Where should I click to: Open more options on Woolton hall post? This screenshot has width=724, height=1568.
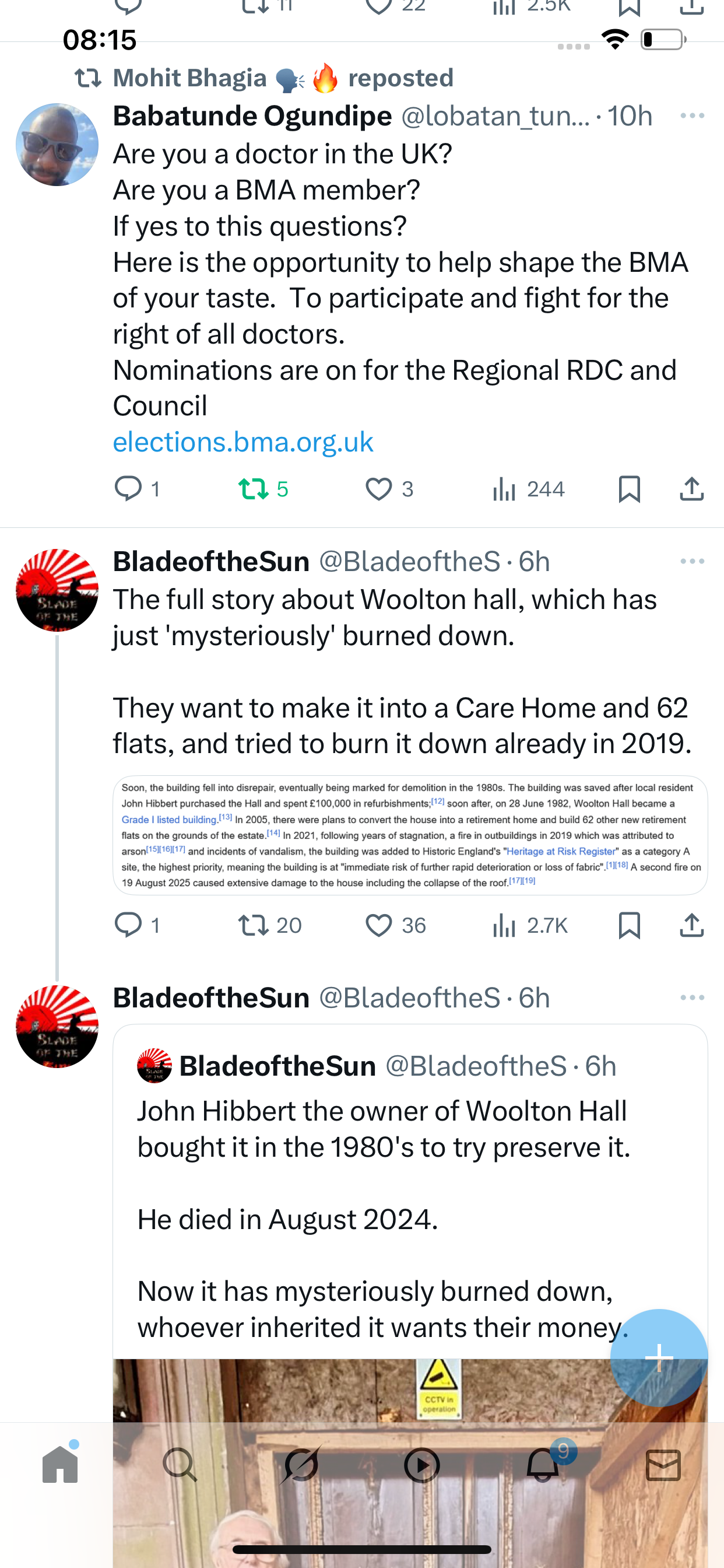click(693, 561)
